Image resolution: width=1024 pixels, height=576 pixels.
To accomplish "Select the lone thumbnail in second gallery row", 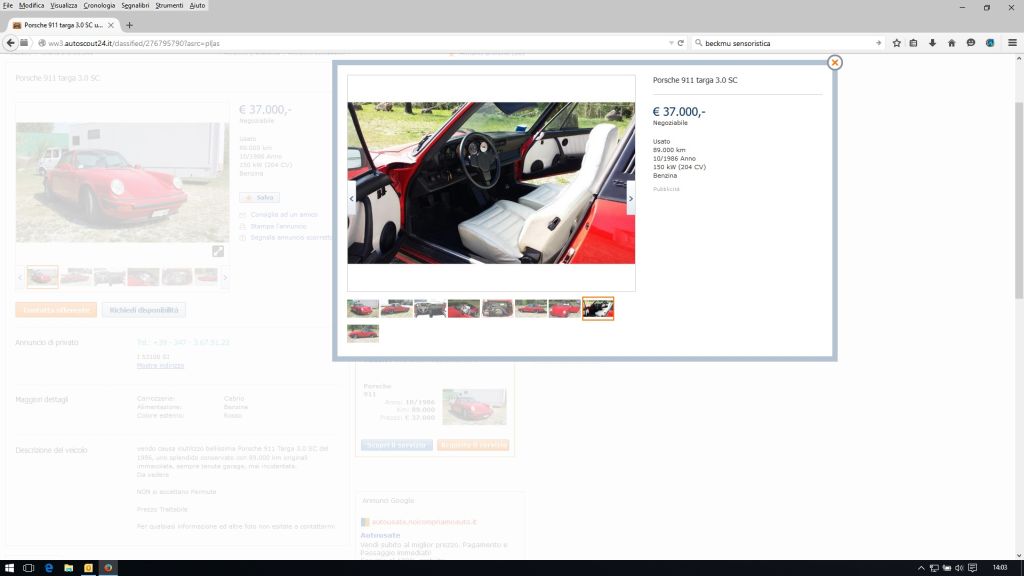I will [x=363, y=333].
